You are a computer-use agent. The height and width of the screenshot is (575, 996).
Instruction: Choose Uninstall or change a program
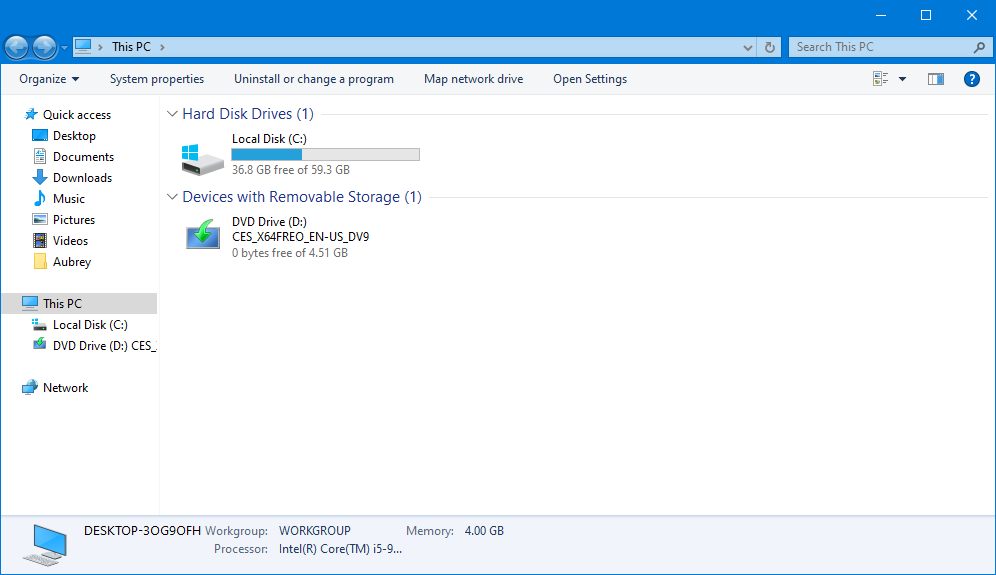coord(314,79)
